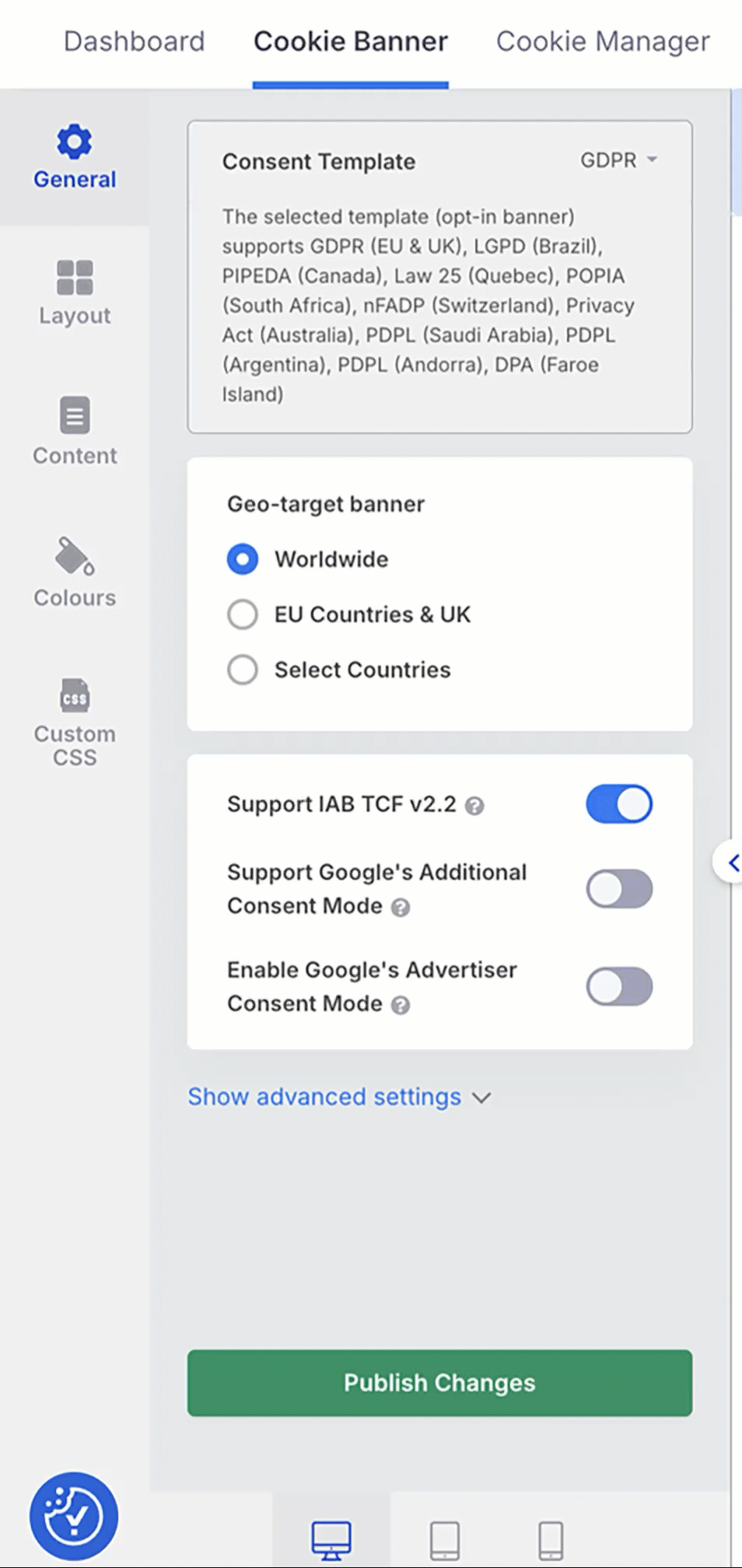This screenshot has height=1568, width=742.
Task: Disable the Support IAB TCF v2.2 toggle
Action: [619, 804]
